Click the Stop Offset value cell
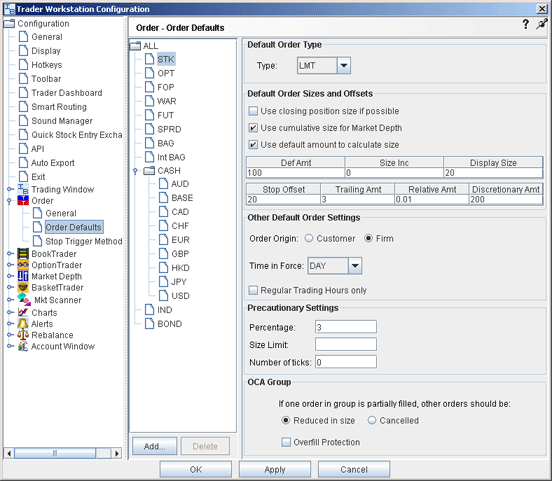The width and height of the screenshot is (552, 481). (x=283, y=199)
